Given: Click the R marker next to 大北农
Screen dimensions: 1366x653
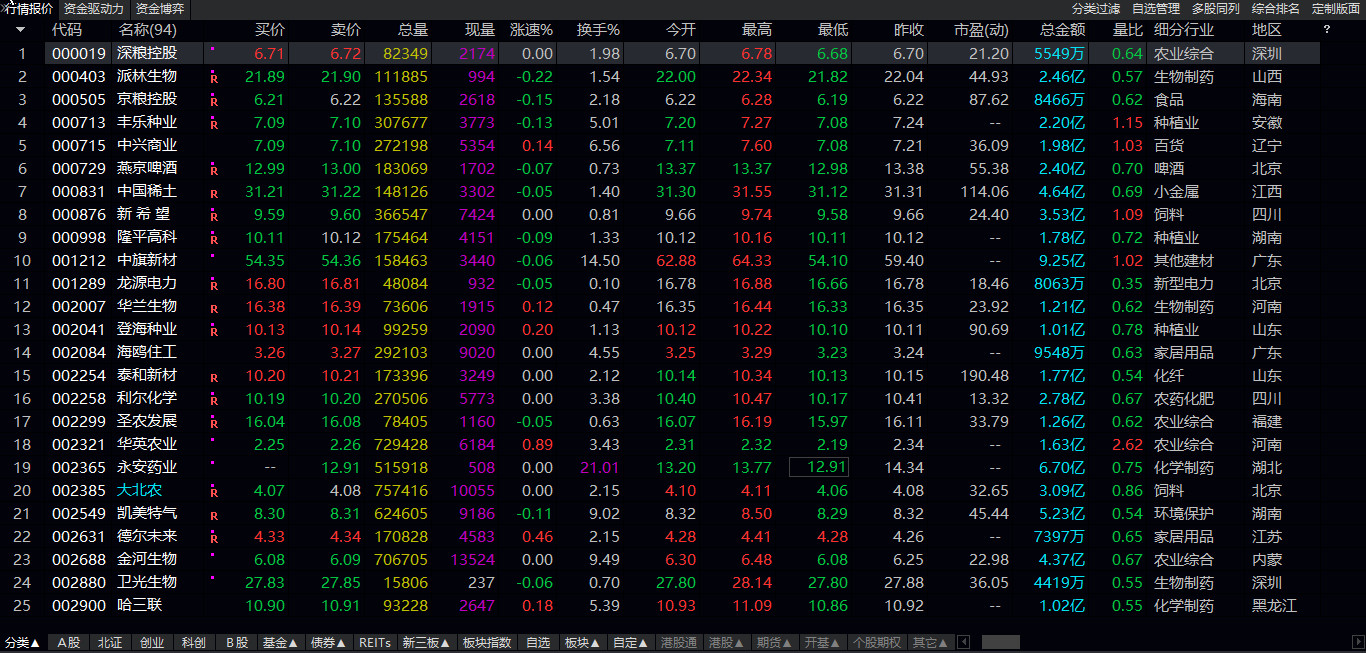Looking at the screenshot, I should (214, 491).
